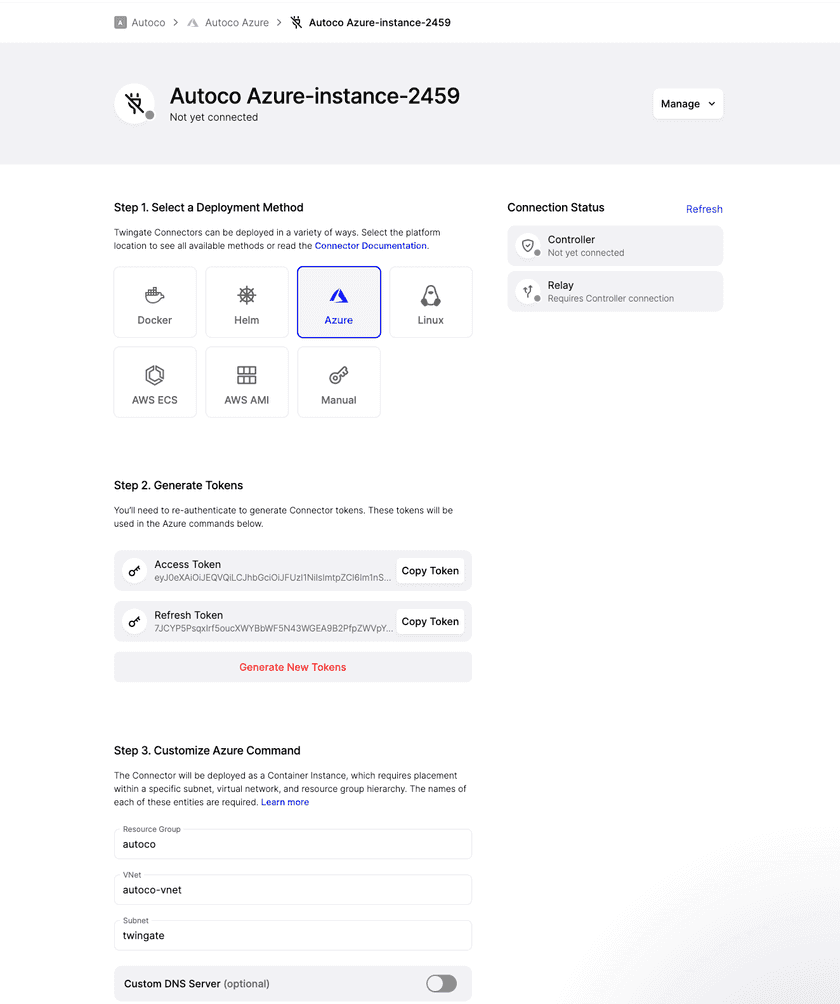Click the 'Step 1. Select a Deployment Method' heading
Viewport: 840px width, 1004px height.
[209, 207]
